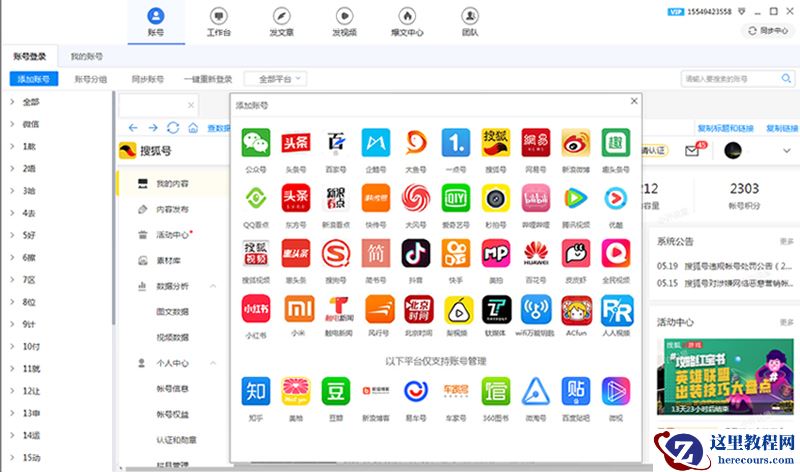The width and height of the screenshot is (800, 472).
Task: Open the 全部平台 platform dropdown
Action: (x=276, y=79)
